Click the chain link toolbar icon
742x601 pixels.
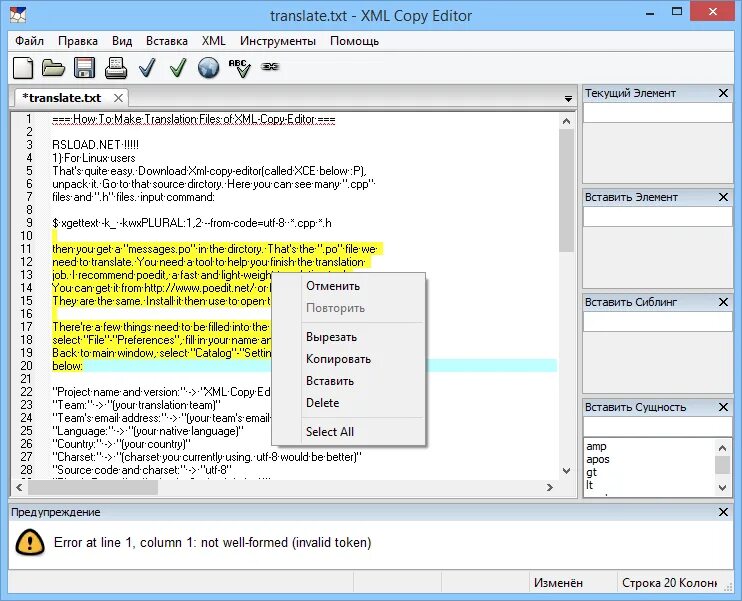270,67
